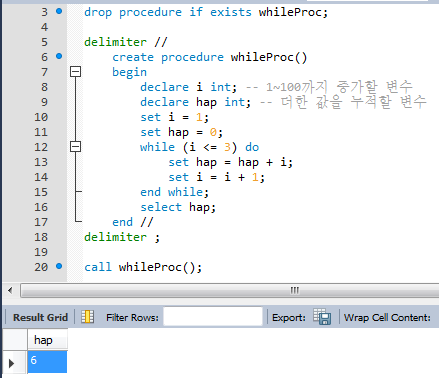Viewport: 439px width, 378px height.
Task: Click the statement dot on line 3
Action: [x=59, y=11]
